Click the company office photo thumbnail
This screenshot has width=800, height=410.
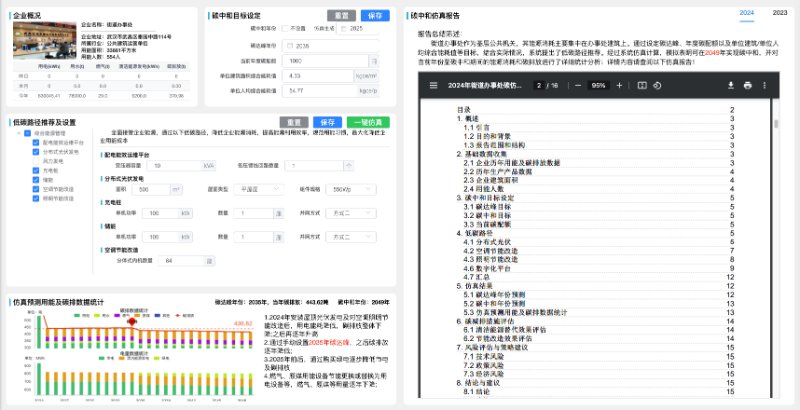pos(44,40)
